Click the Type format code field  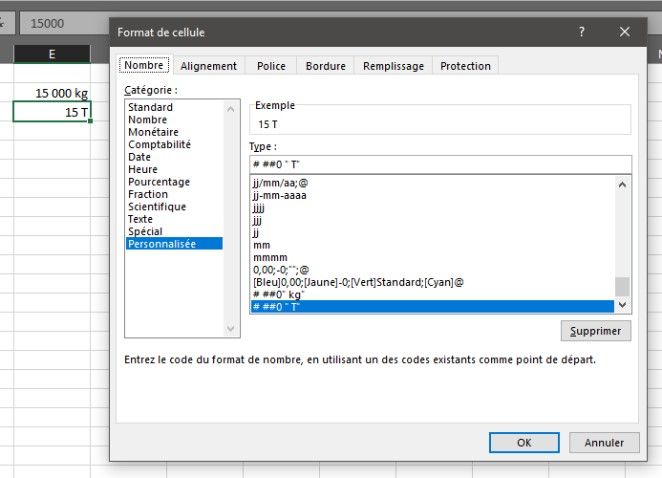coord(440,165)
